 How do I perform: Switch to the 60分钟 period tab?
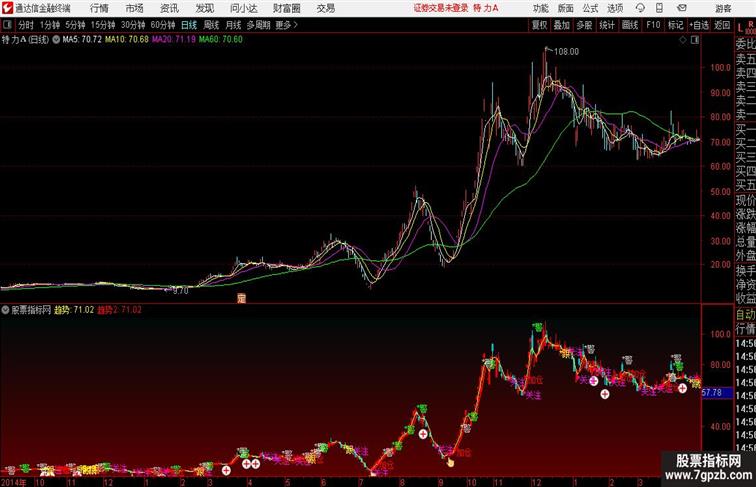click(163, 25)
